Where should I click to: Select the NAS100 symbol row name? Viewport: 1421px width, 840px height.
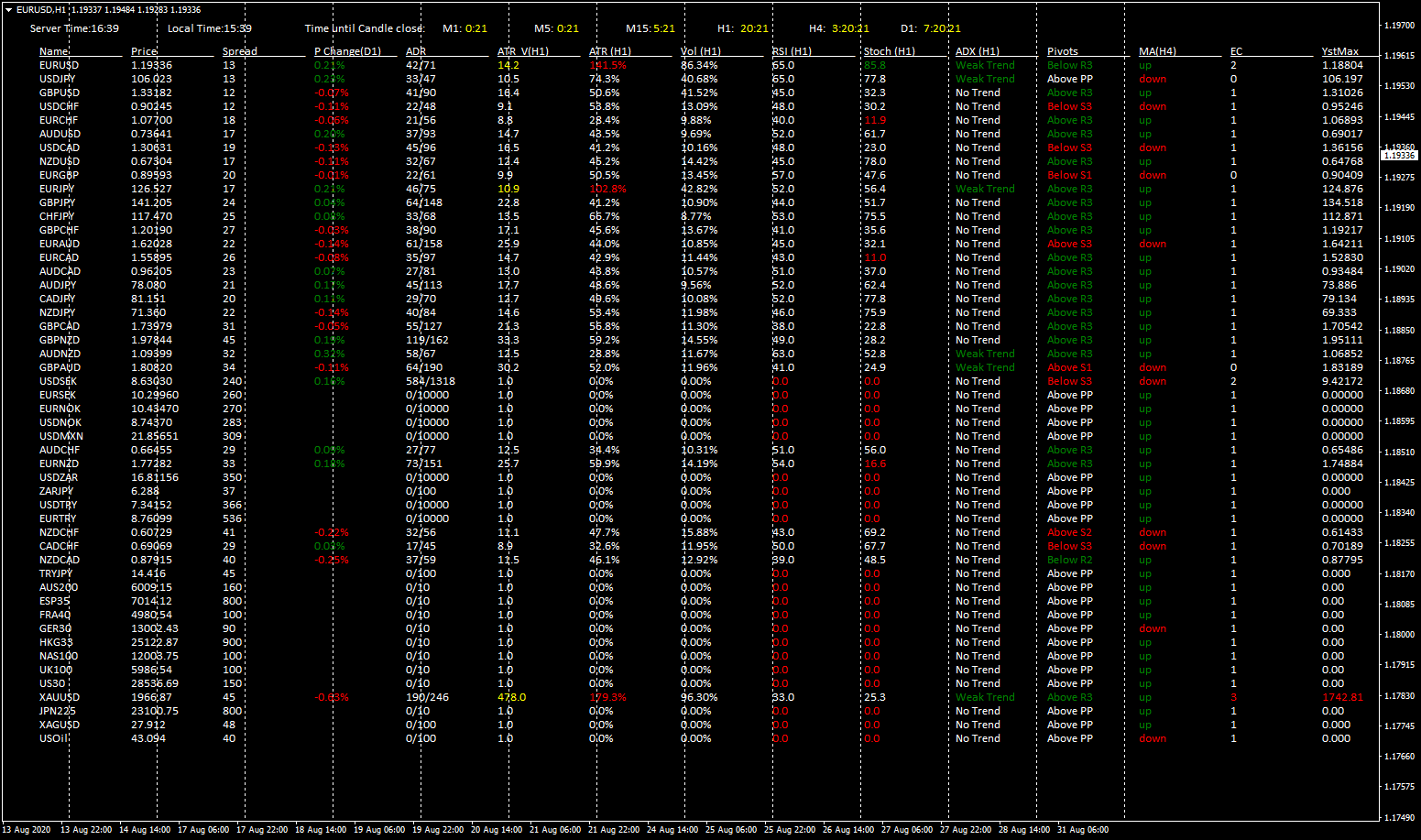59,656
